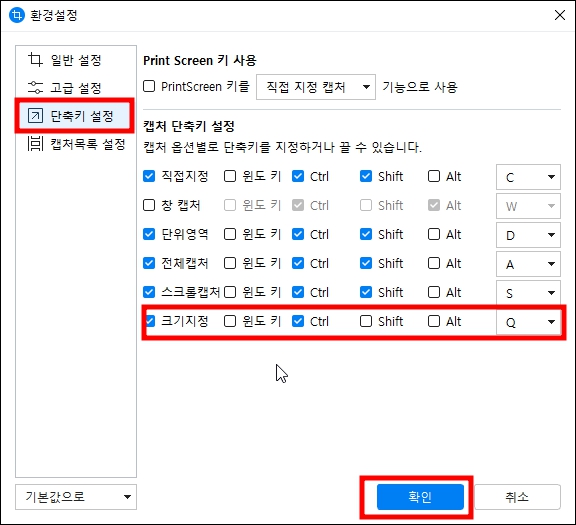
Task: Open the key dropdown showing D
Action: pos(528,234)
